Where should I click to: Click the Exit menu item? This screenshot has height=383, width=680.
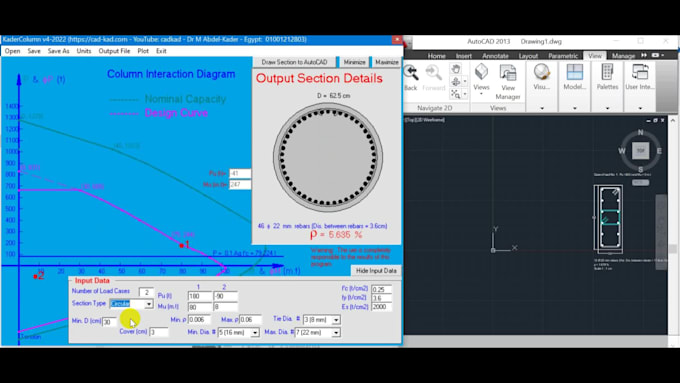[x=161, y=51]
